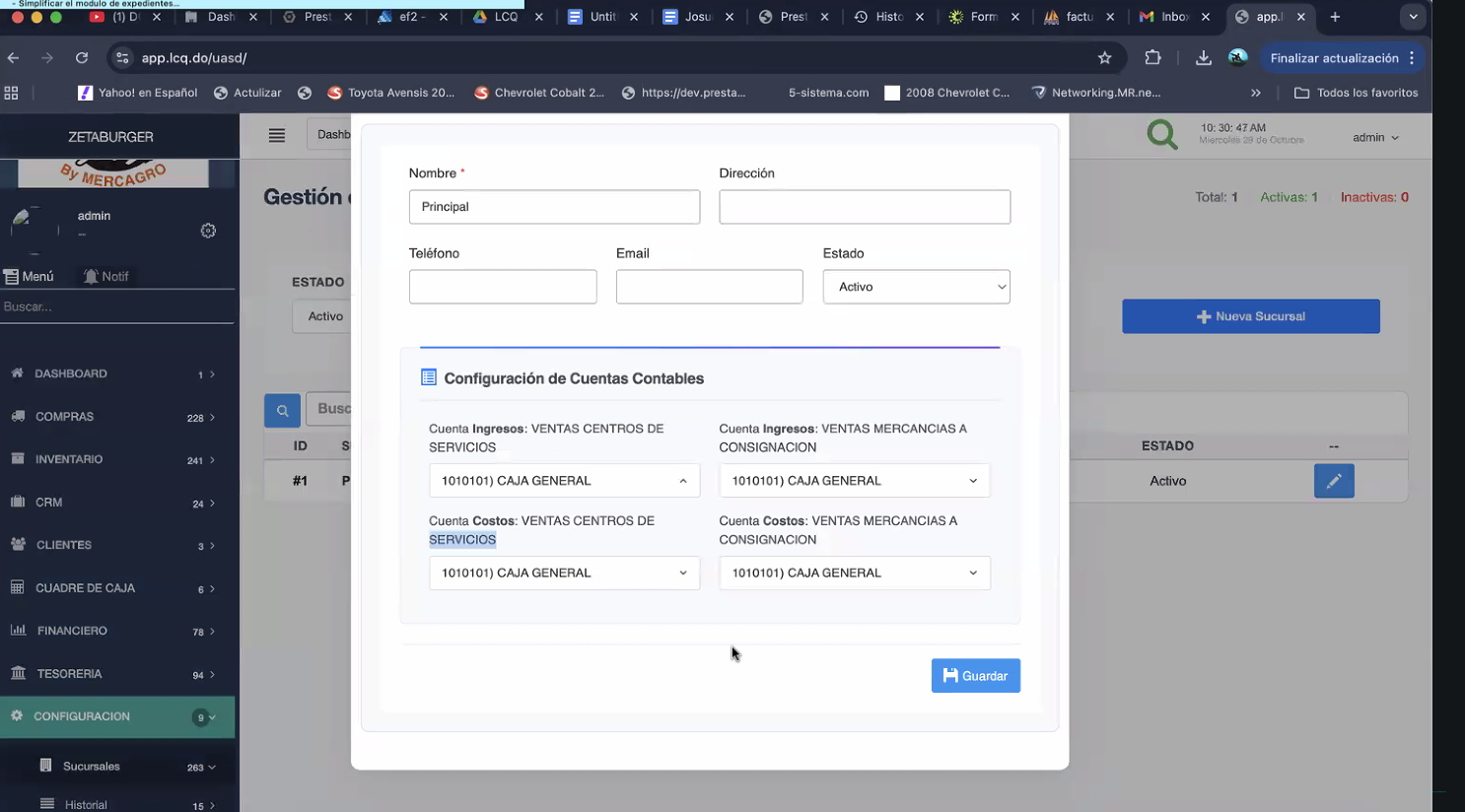Bookmark page with the star icon

tap(1104, 58)
